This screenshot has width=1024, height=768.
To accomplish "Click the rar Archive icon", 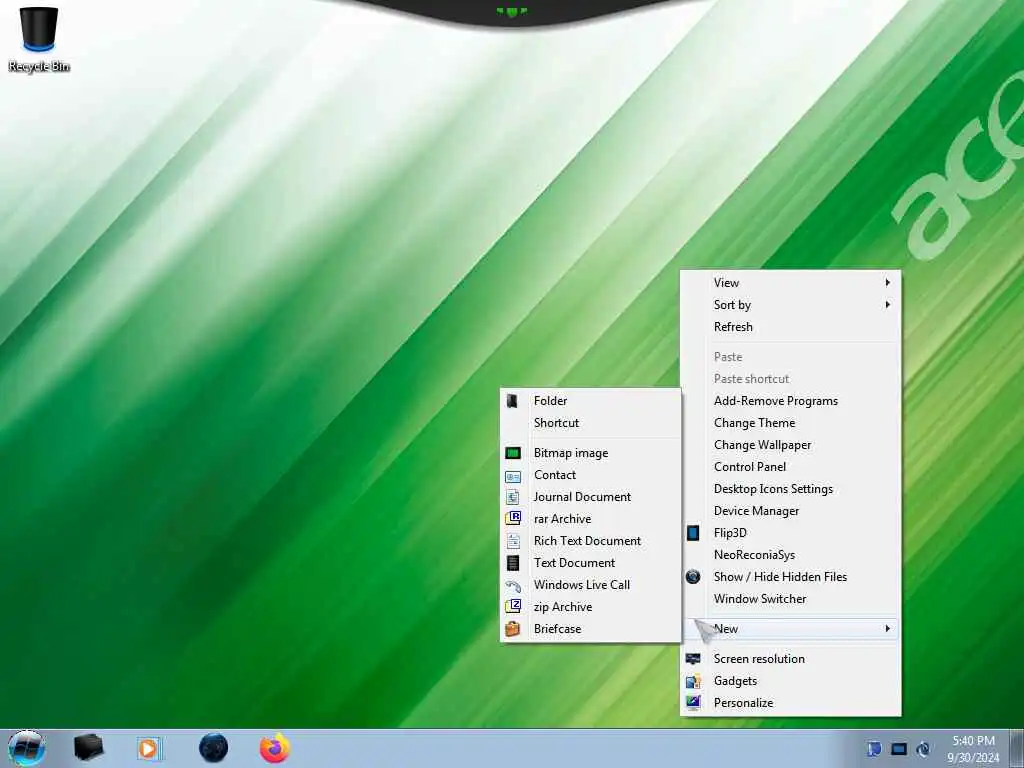I will coord(513,519).
